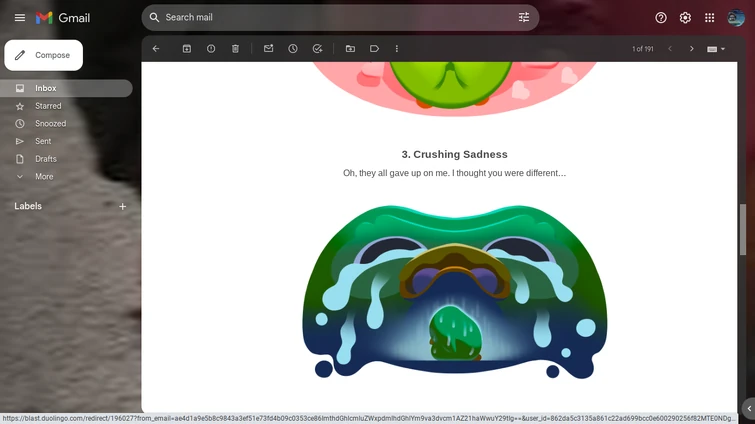Open the main menu hamburger icon
The height and width of the screenshot is (424, 755).
[20, 18]
